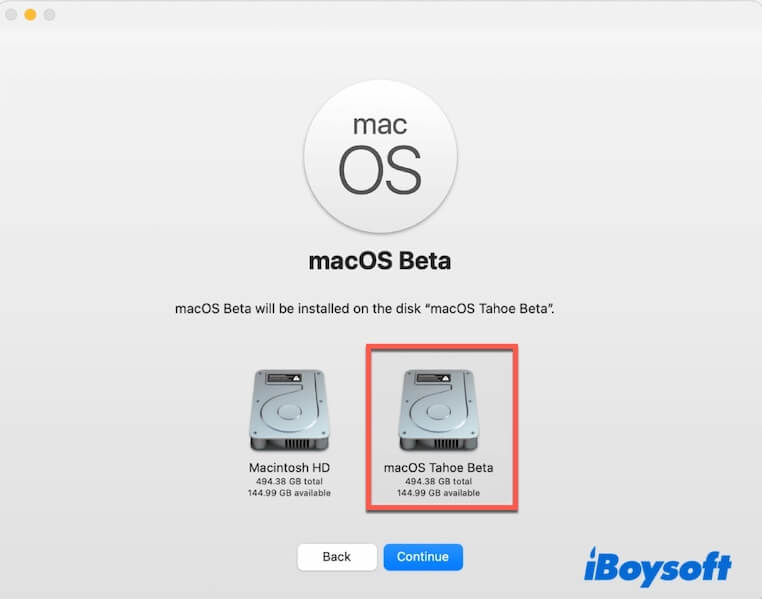This screenshot has width=762, height=599.
Task: Click the greyed-out close window dot
Action: coord(11,15)
